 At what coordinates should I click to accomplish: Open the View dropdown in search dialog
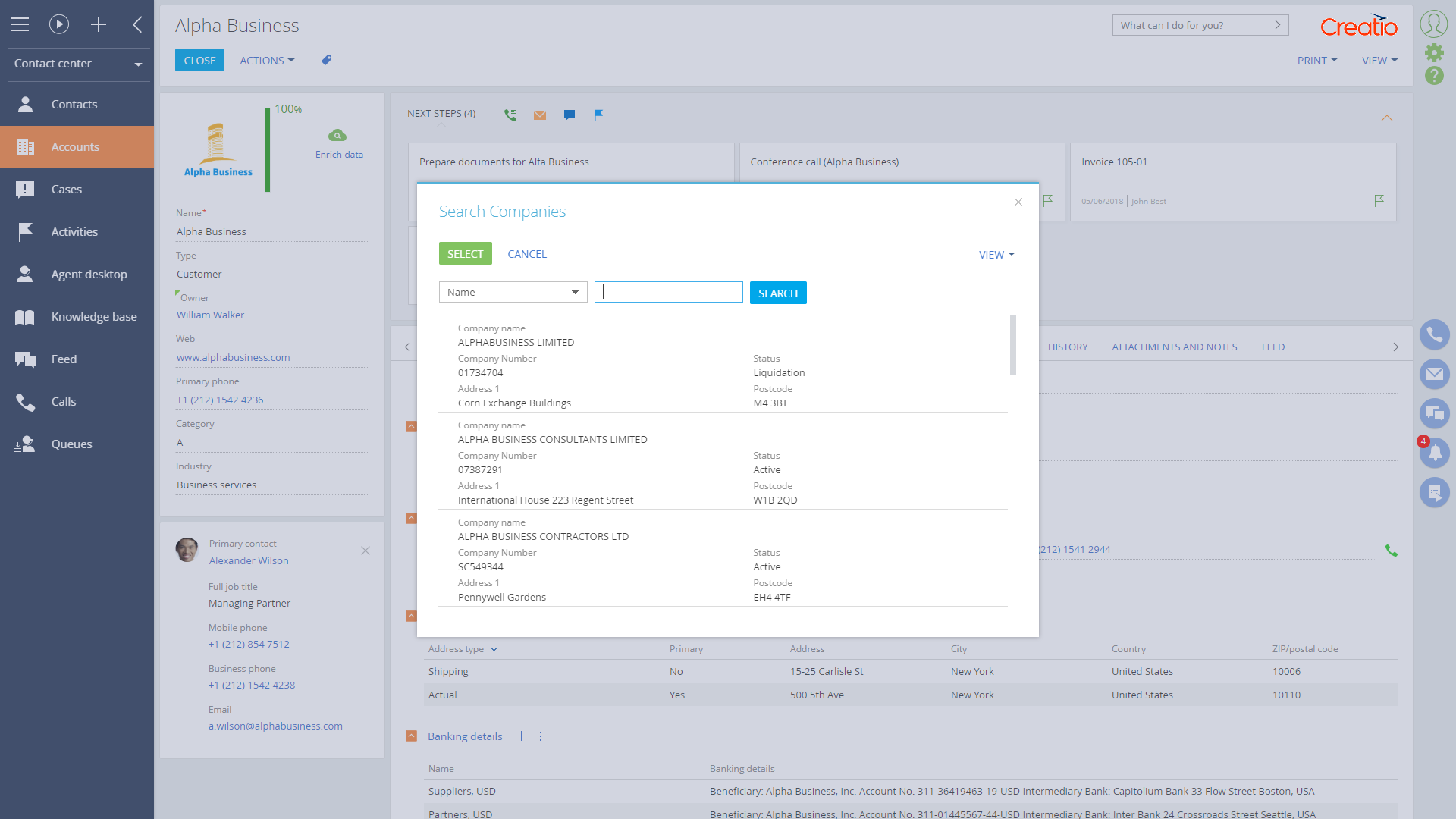click(x=996, y=255)
